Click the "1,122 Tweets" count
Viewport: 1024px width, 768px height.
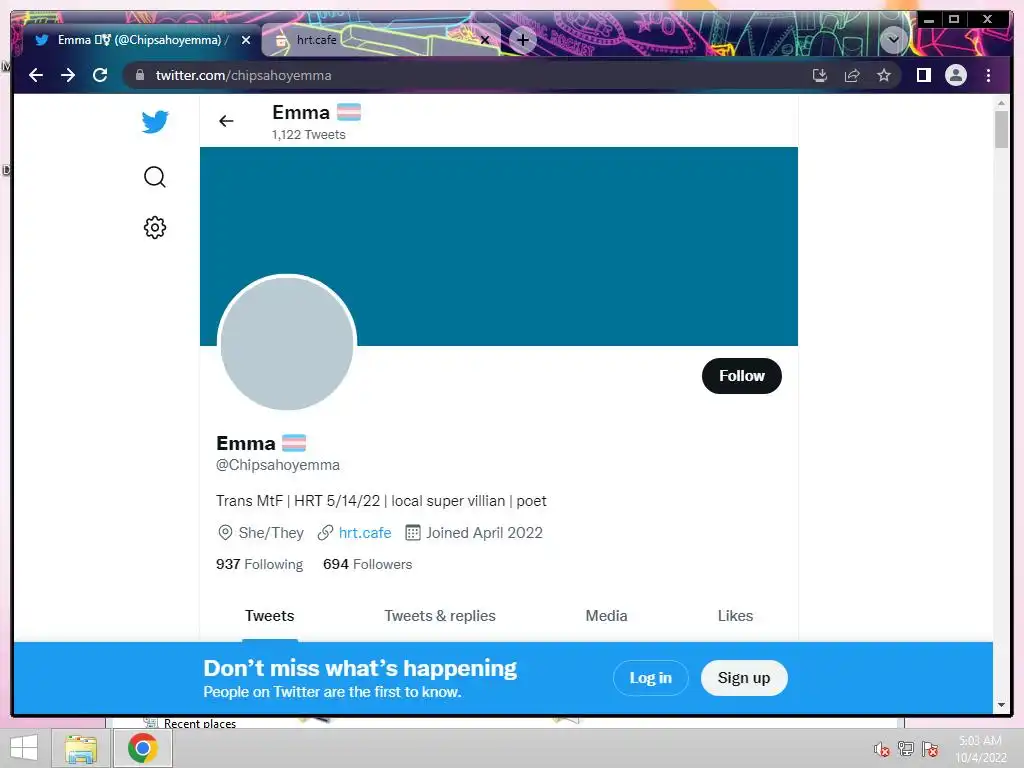click(x=308, y=135)
